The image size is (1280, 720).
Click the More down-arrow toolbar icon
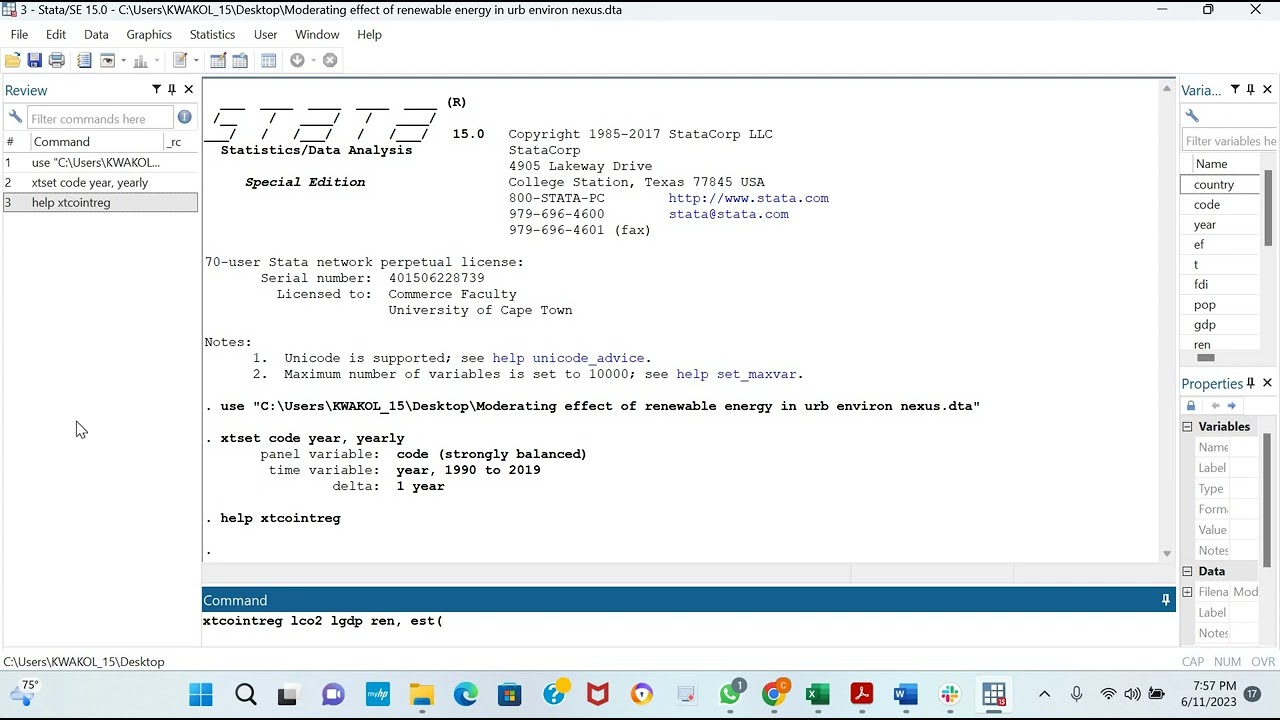(x=297, y=61)
